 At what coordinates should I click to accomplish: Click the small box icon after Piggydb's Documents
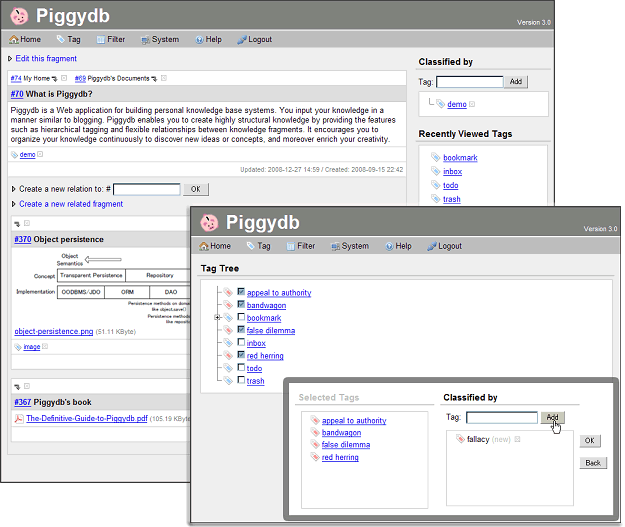(164, 78)
